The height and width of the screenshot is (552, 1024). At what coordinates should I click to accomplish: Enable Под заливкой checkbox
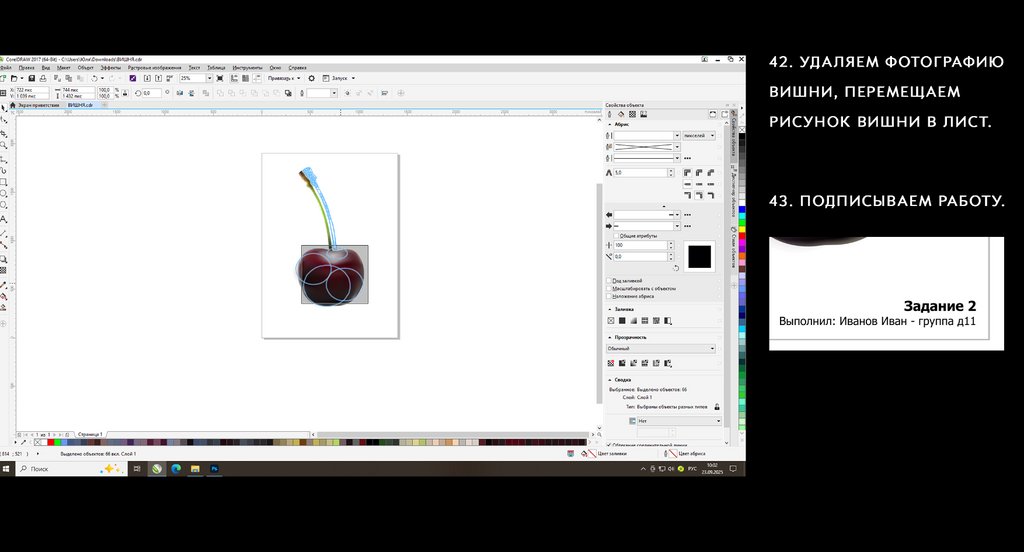click(609, 281)
